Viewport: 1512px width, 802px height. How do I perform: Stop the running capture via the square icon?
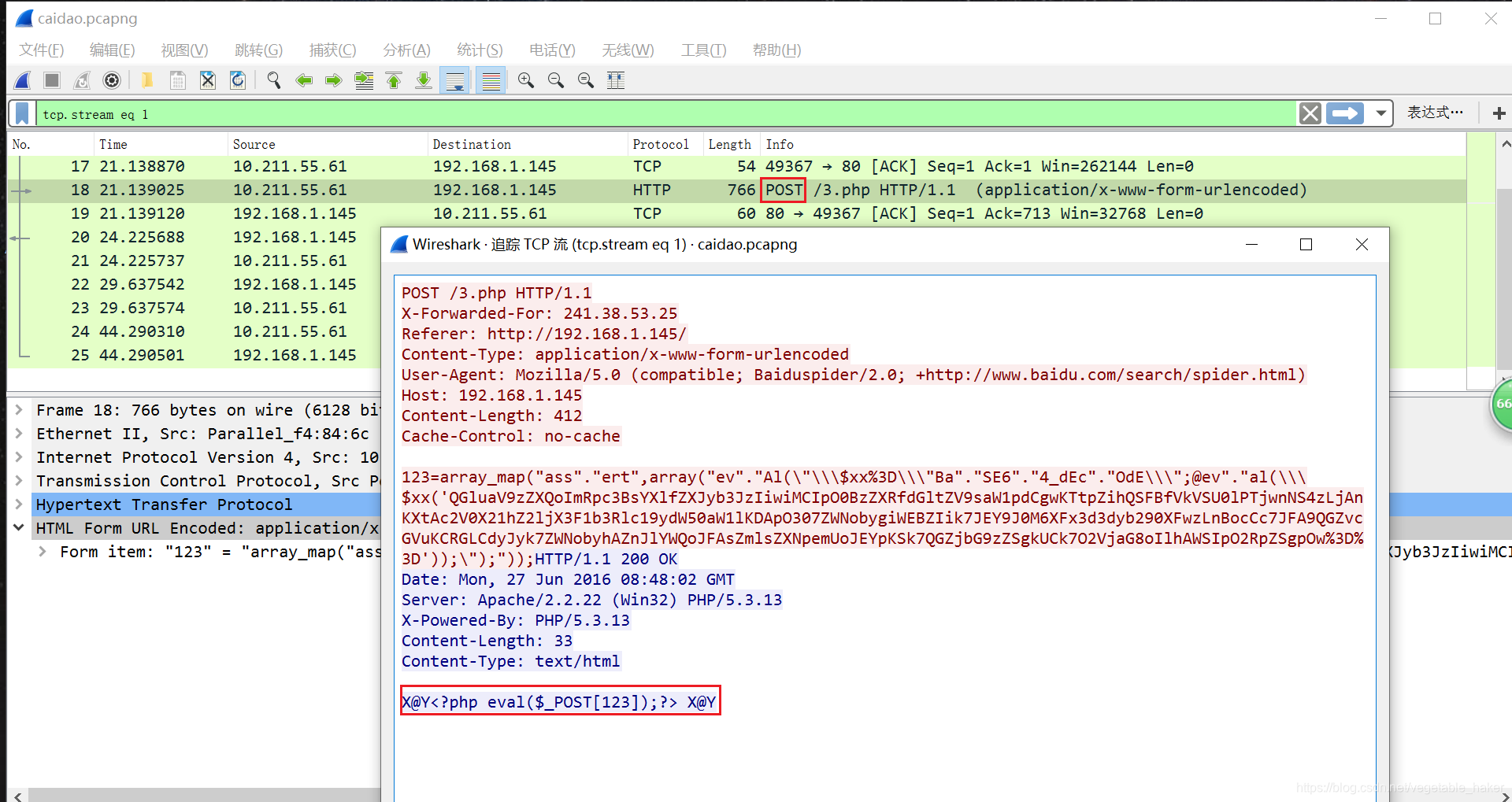click(52, 80)
